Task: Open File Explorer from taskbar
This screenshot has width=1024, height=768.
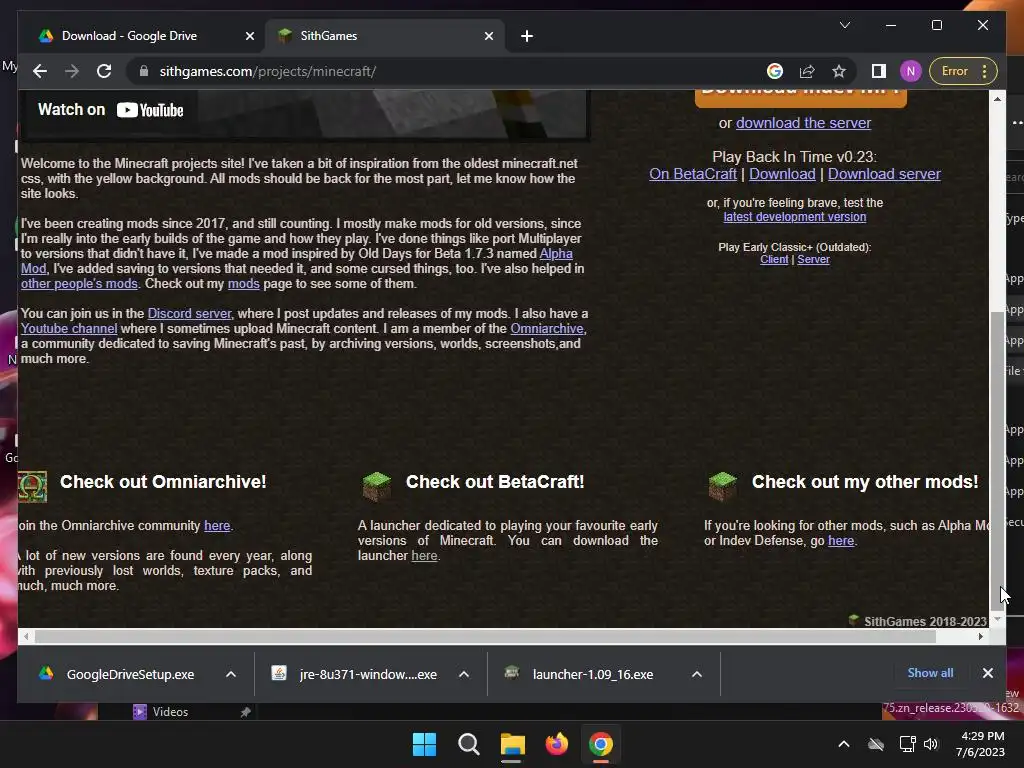Action: point(513,744)
